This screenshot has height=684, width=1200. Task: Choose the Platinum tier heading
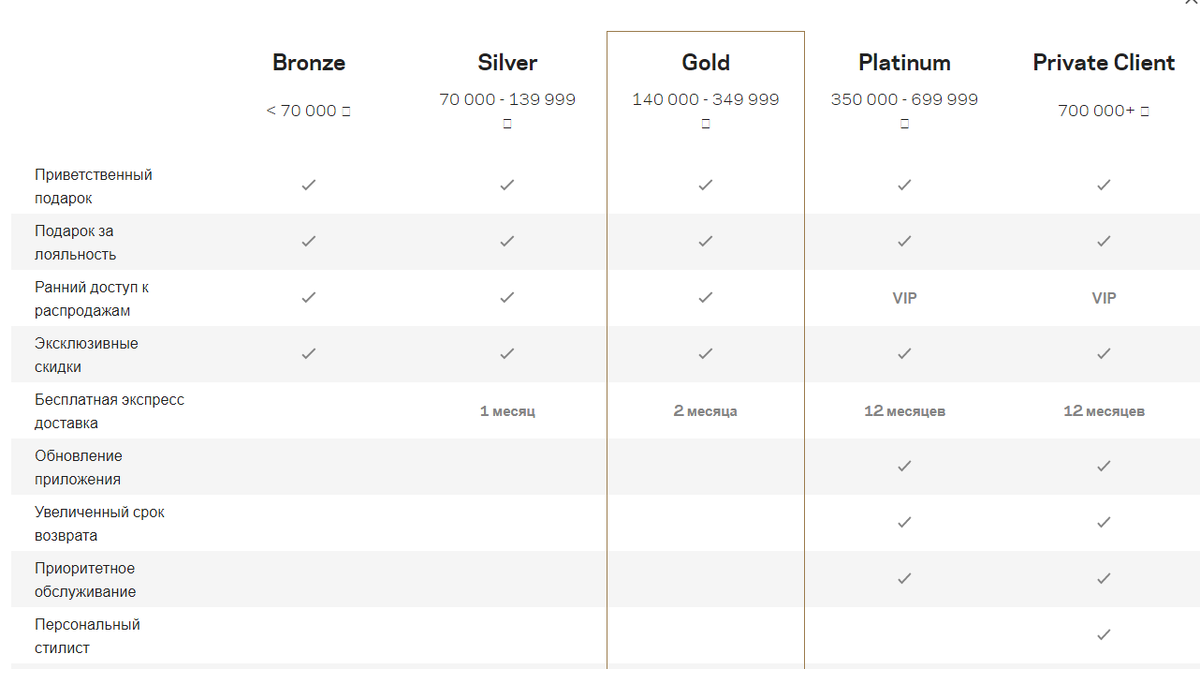click(904, 62)
